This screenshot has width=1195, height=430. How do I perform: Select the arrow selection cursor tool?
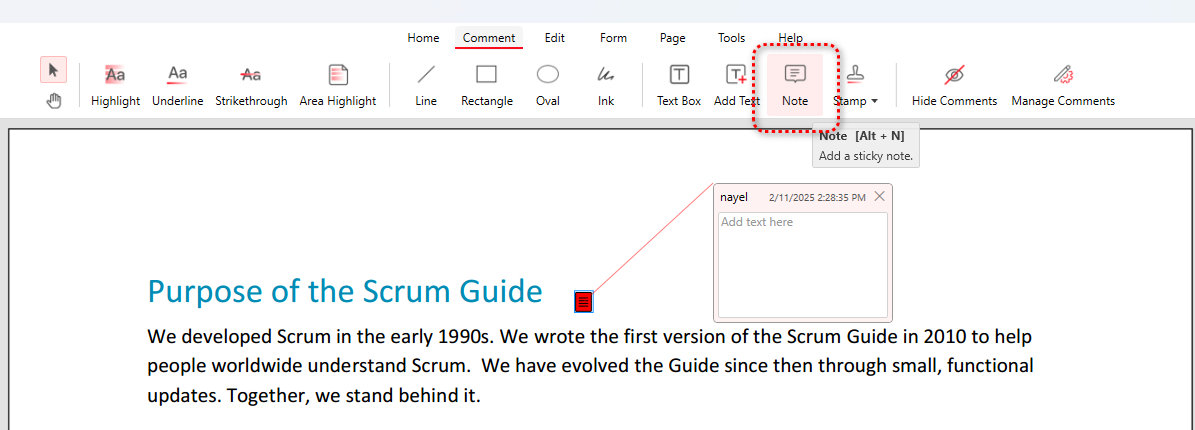[53, 70]
